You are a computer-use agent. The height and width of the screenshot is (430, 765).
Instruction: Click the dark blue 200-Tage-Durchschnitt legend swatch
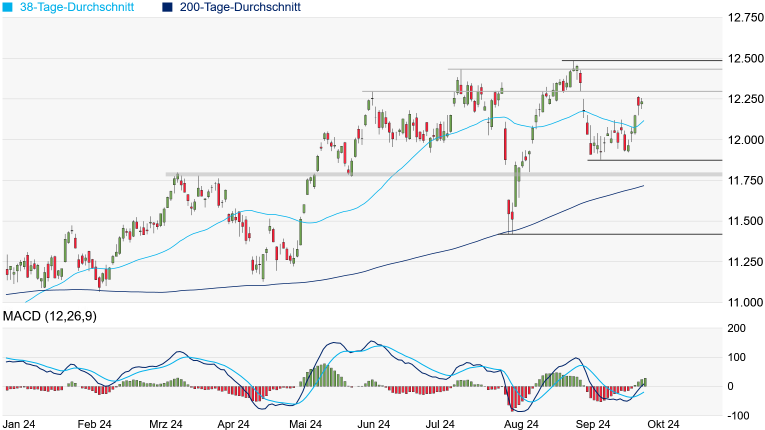click(x=166, y=7)
